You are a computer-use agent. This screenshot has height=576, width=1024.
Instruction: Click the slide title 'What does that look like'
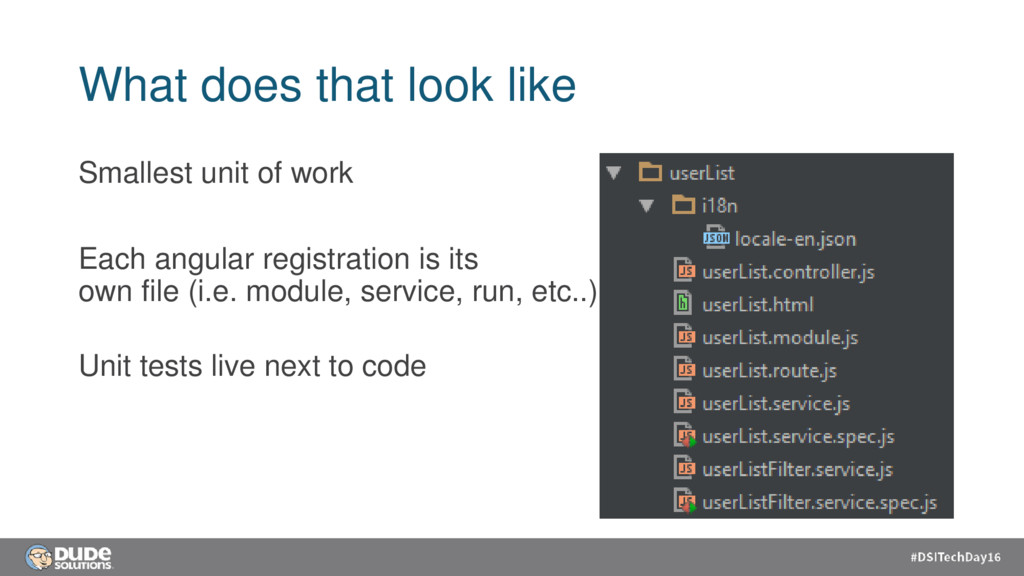pyautogui.click(x=327, y=85)
